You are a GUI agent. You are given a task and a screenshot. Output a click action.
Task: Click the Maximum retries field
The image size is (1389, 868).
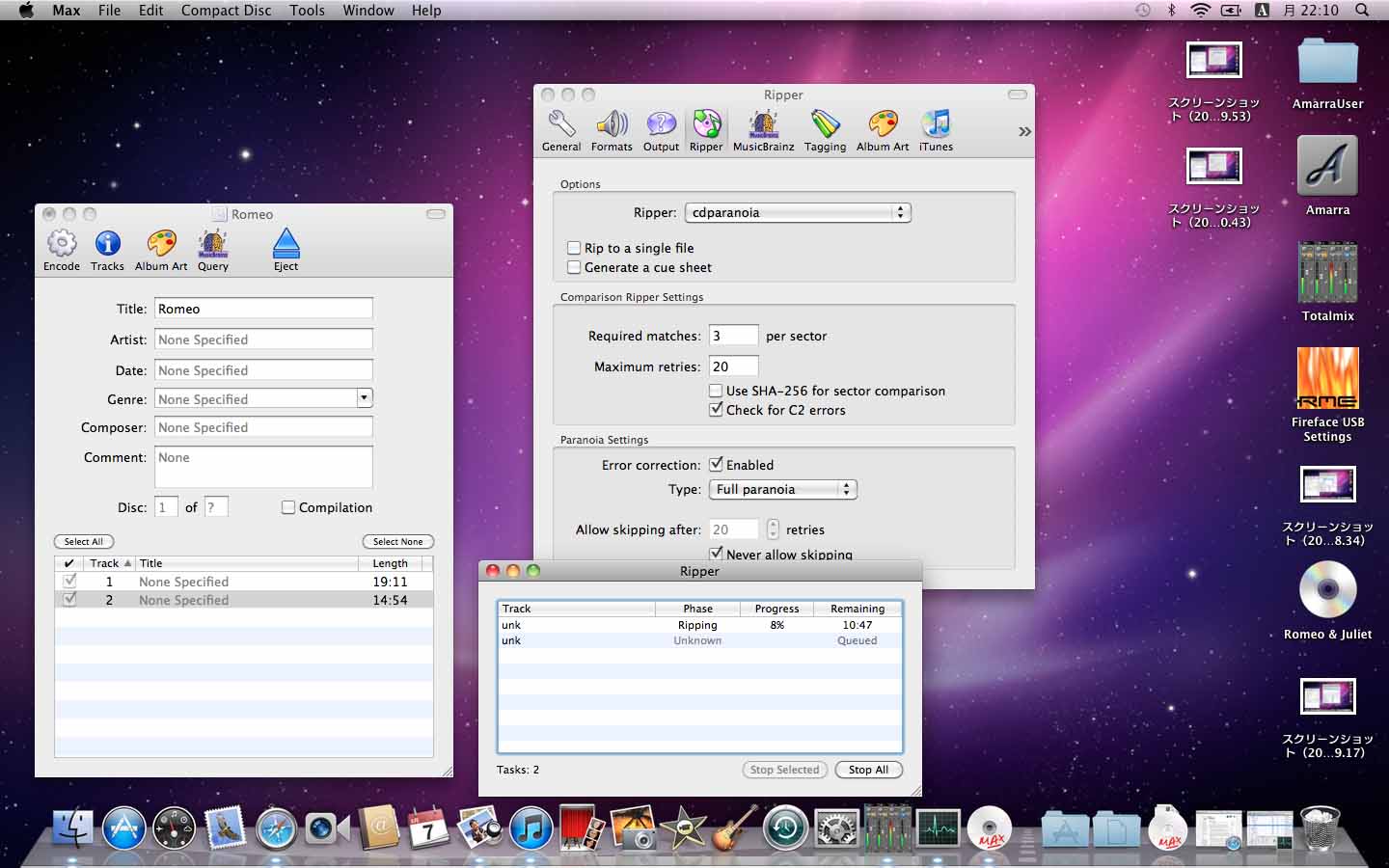[733, 366]
